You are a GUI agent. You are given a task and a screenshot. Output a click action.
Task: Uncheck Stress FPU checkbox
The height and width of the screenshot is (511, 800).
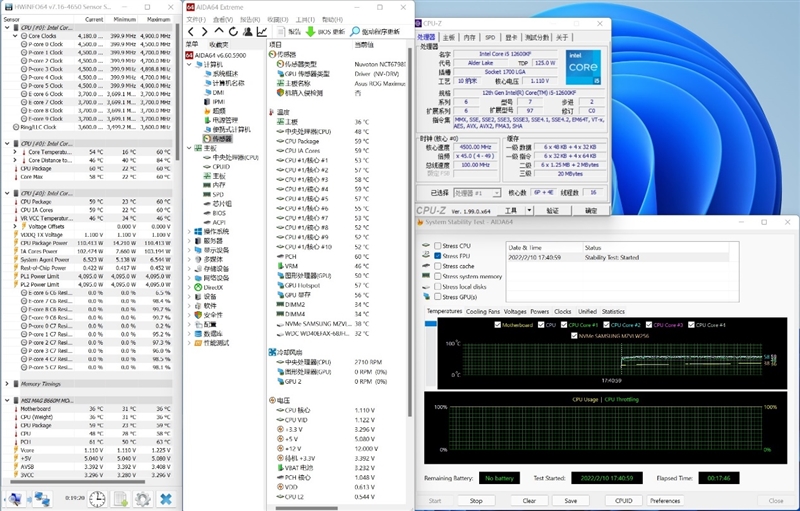[437, 256]
